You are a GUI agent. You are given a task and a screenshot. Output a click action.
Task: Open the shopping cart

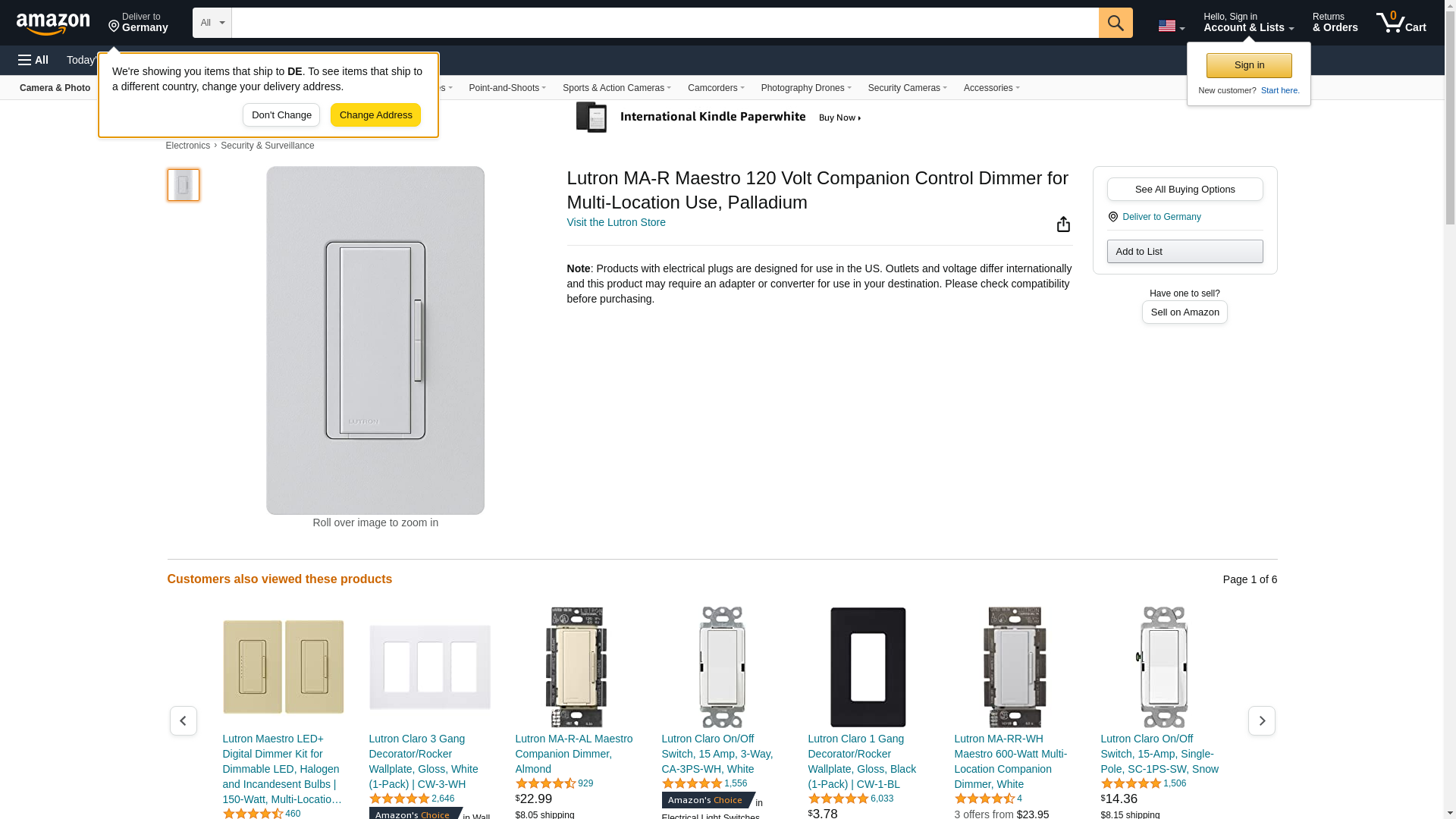point(1401,23)
